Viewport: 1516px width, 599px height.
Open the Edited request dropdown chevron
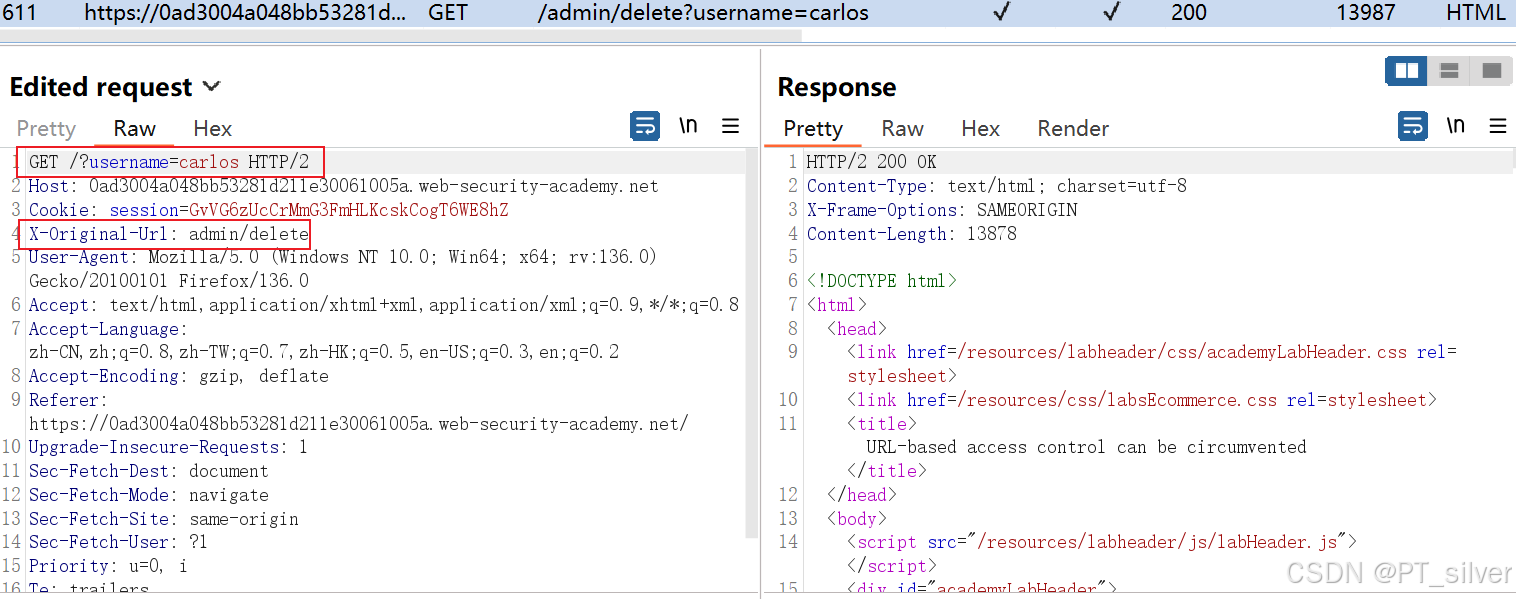tap(211, 87)
